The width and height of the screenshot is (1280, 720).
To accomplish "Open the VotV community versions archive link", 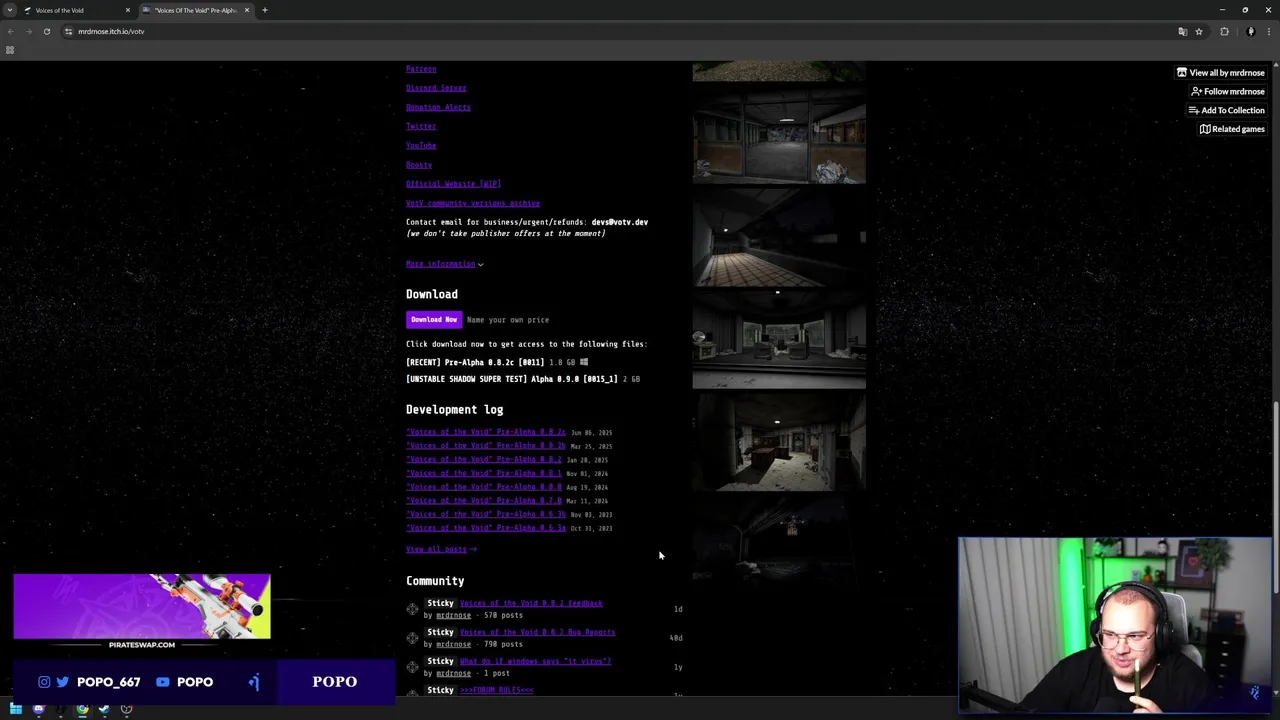I will pos(473,203).
